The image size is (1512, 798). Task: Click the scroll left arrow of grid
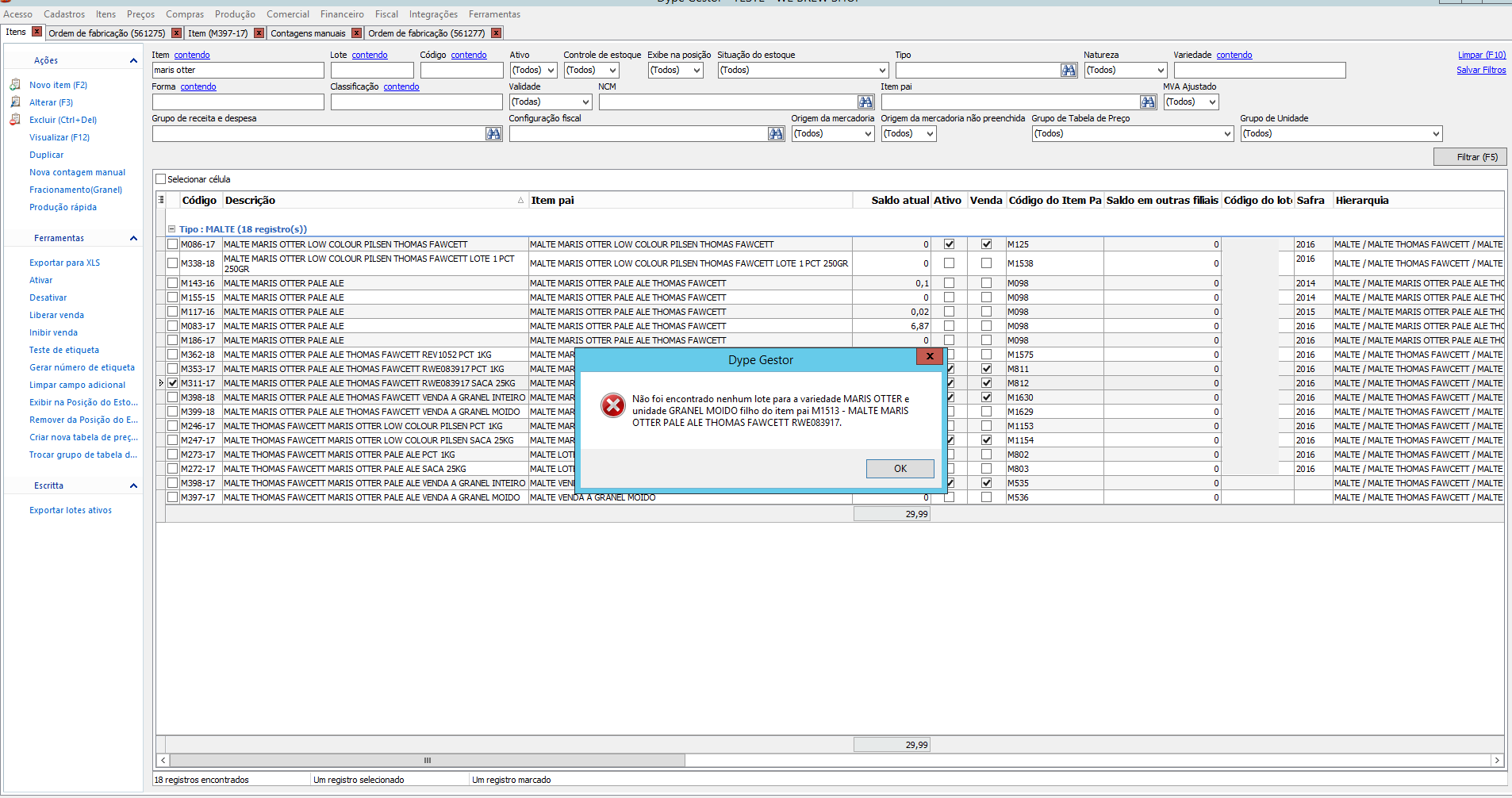click(x=163, y=760)
